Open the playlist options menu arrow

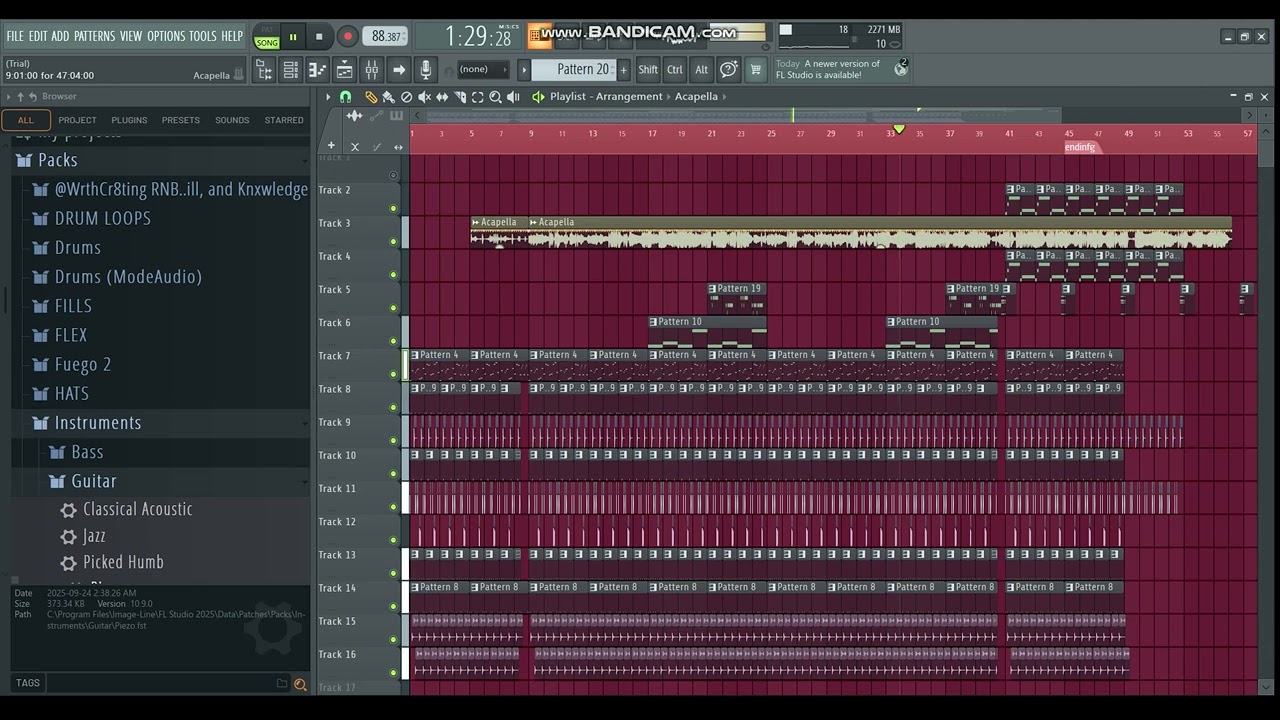pos(327,97)
